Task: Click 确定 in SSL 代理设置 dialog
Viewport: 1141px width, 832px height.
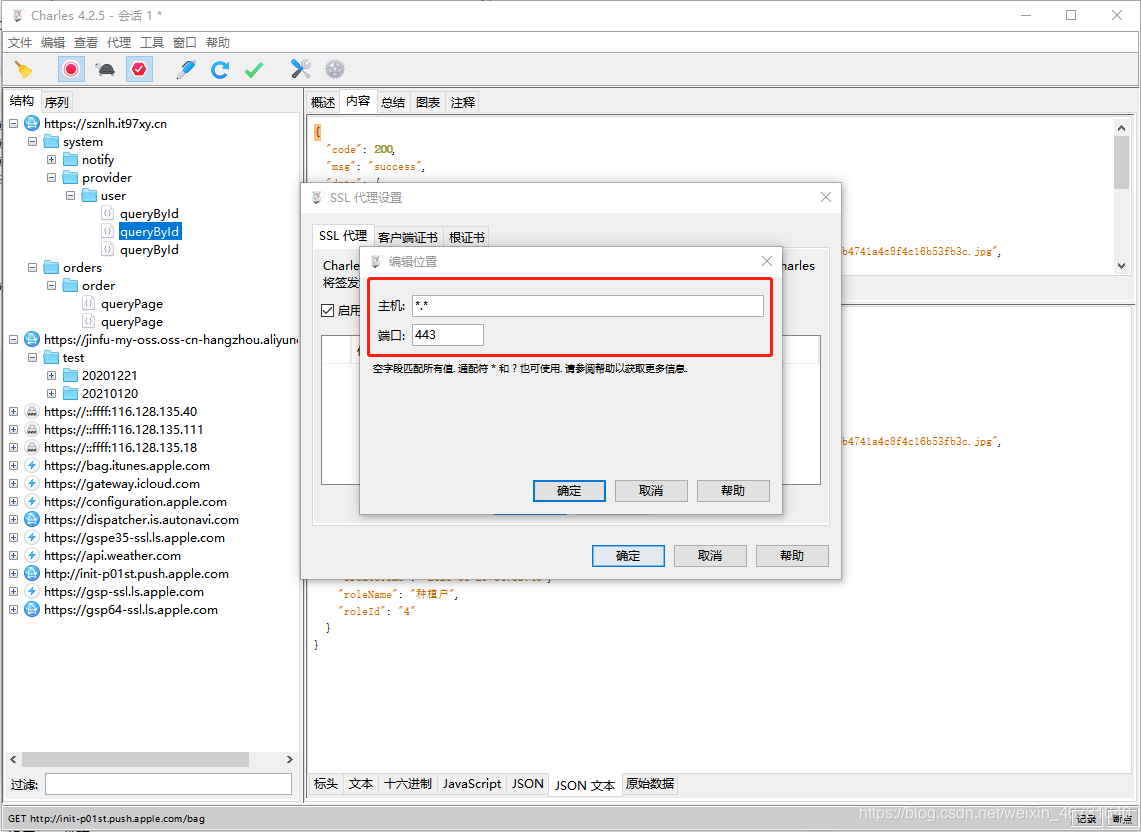Action: coord(628,555)
